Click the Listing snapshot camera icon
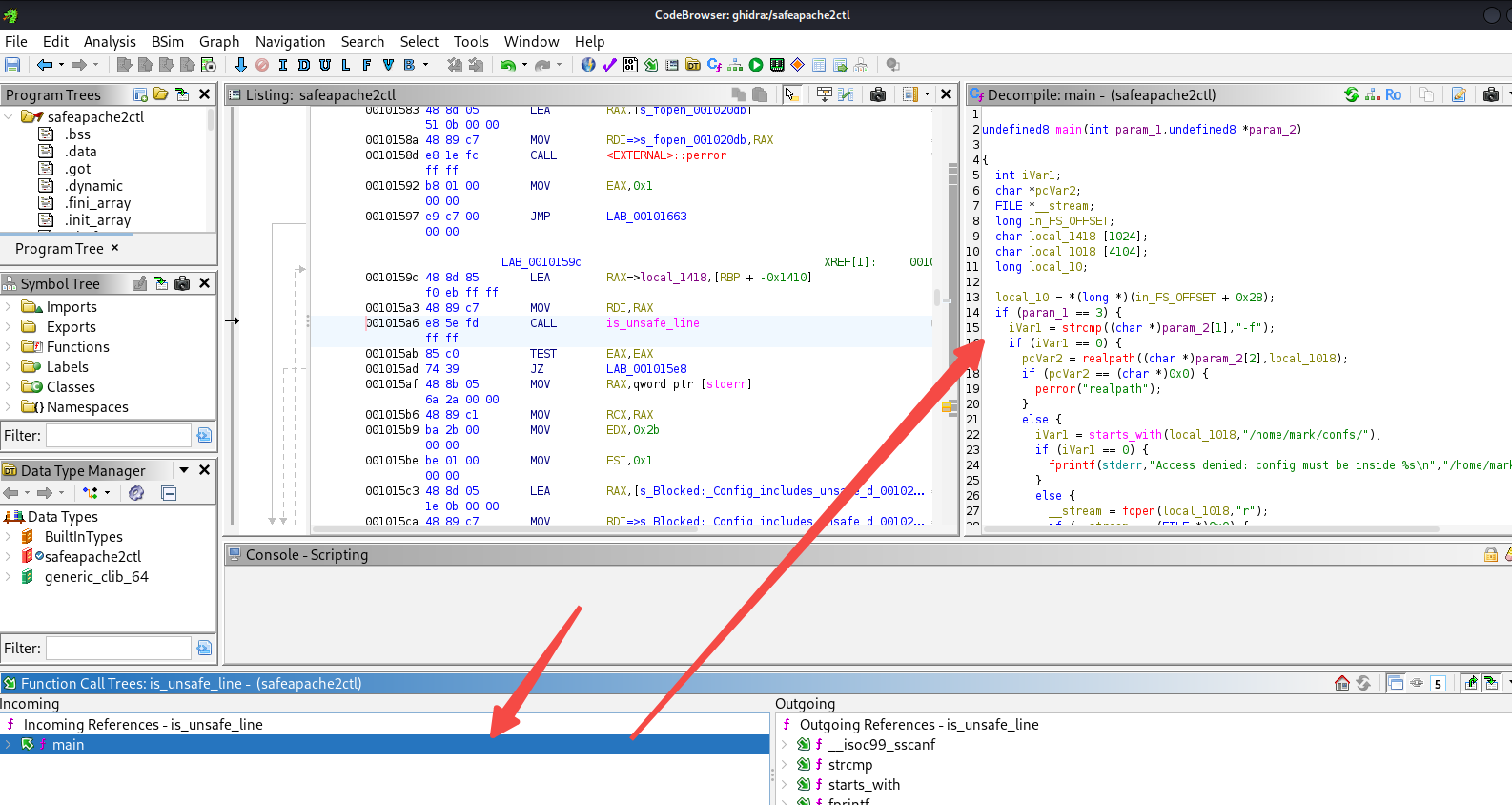 tap(878, 94)
